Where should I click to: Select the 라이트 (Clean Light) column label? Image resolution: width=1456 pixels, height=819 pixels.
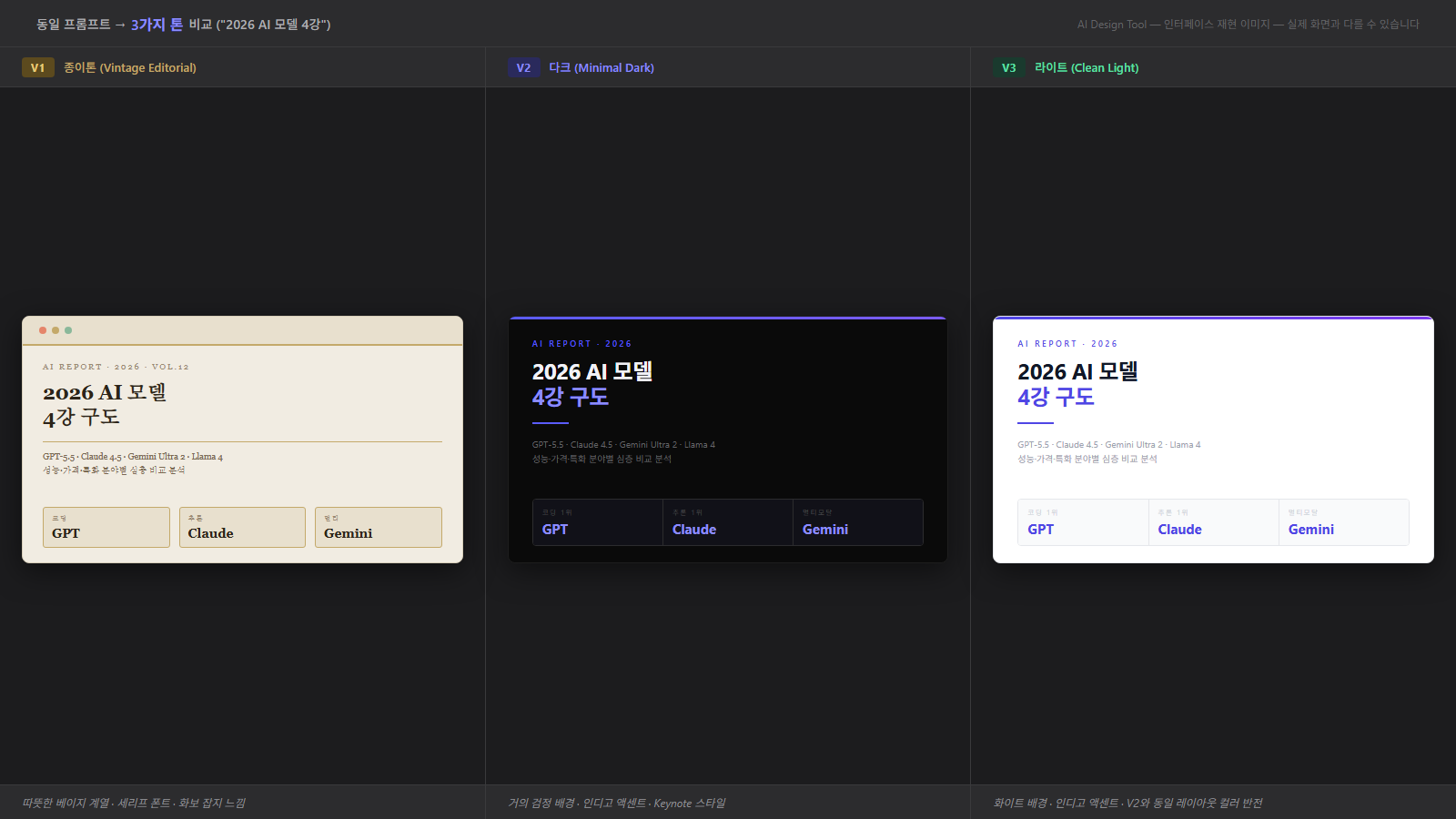[1087, 67]
